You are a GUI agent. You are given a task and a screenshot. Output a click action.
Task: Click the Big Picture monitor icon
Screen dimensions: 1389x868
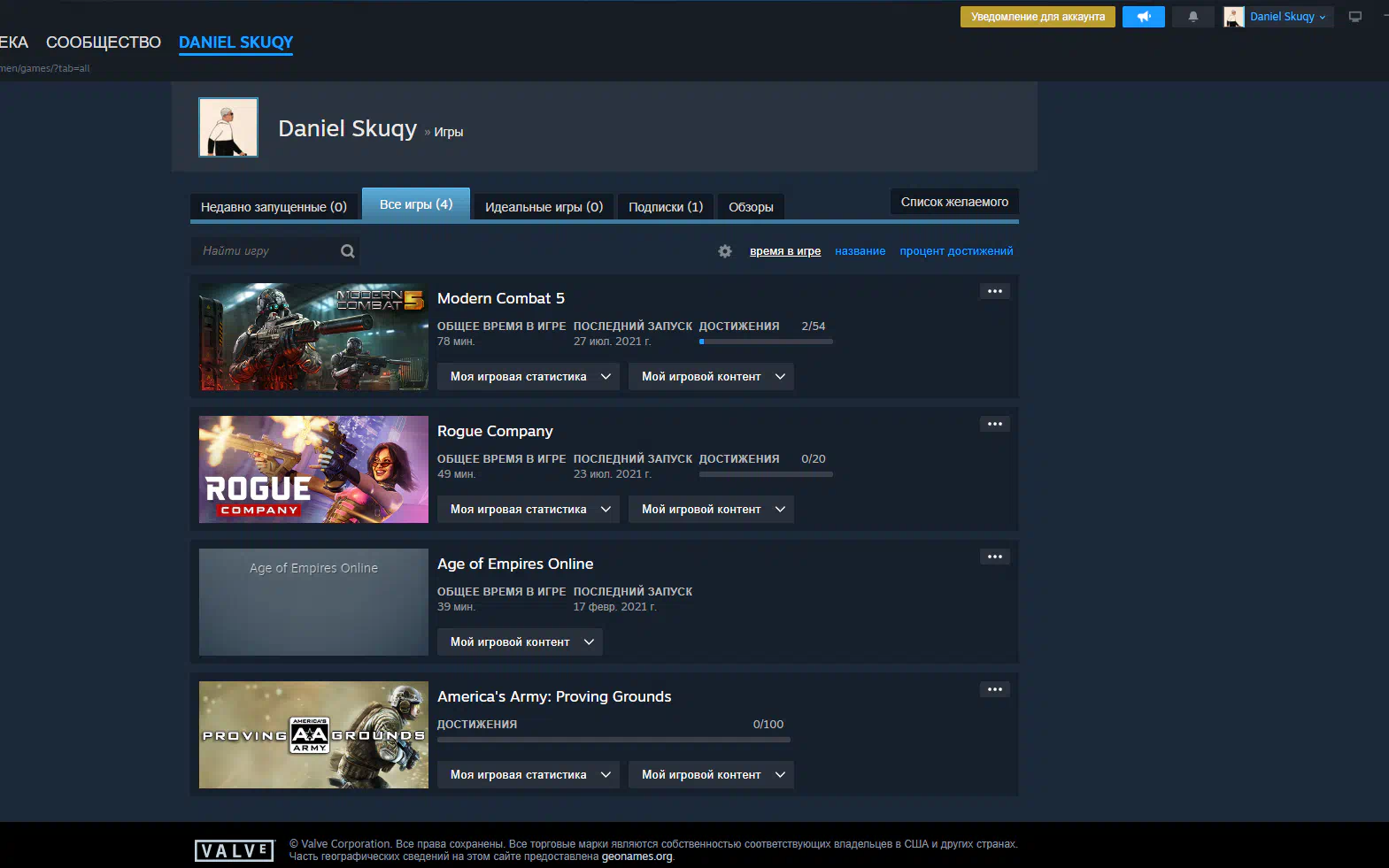(x=1355, y=17)
